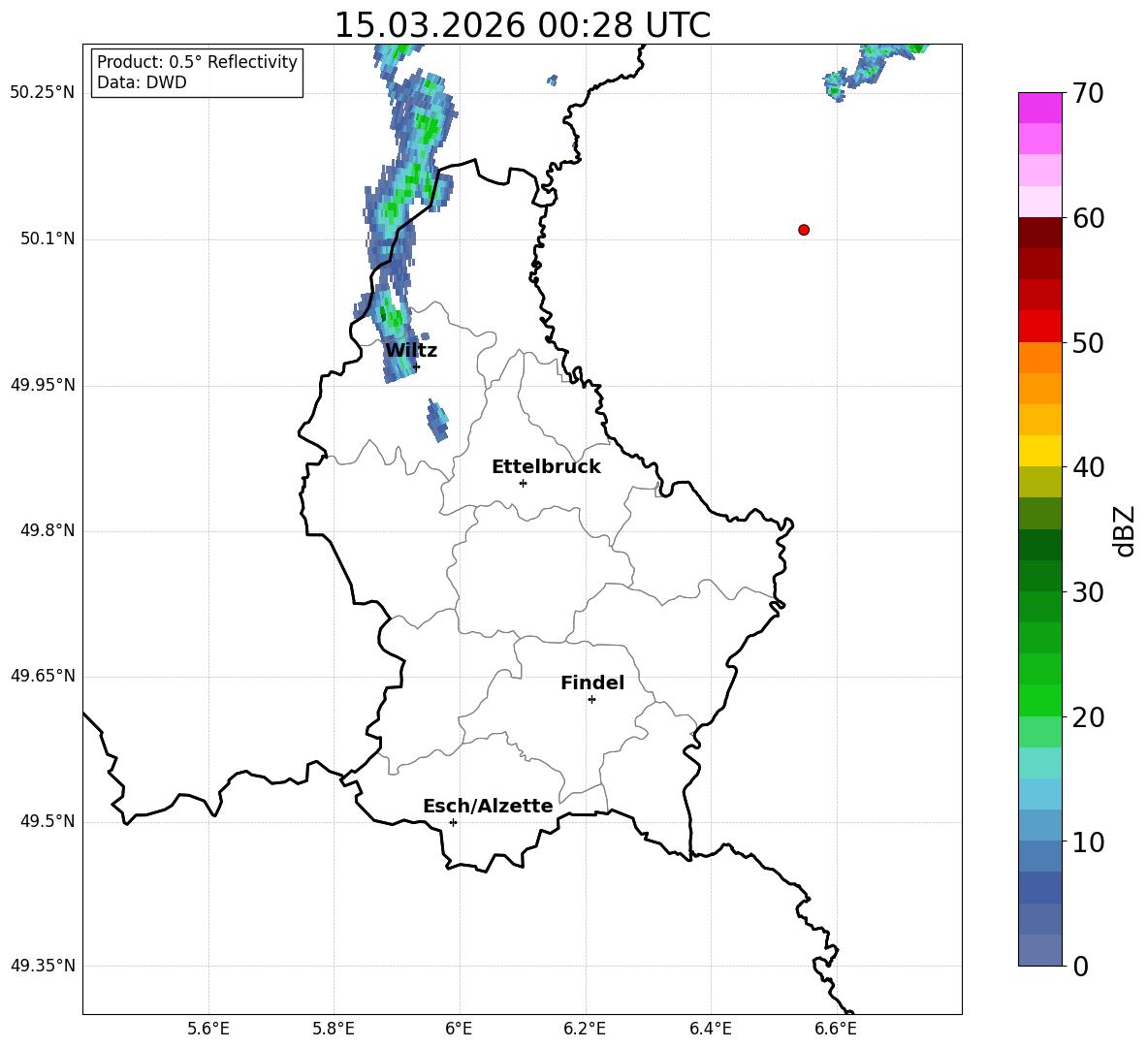Click the Wiltz city label
The image size is (1148, 1048).
pyautogui.click(x=411, y=351)
